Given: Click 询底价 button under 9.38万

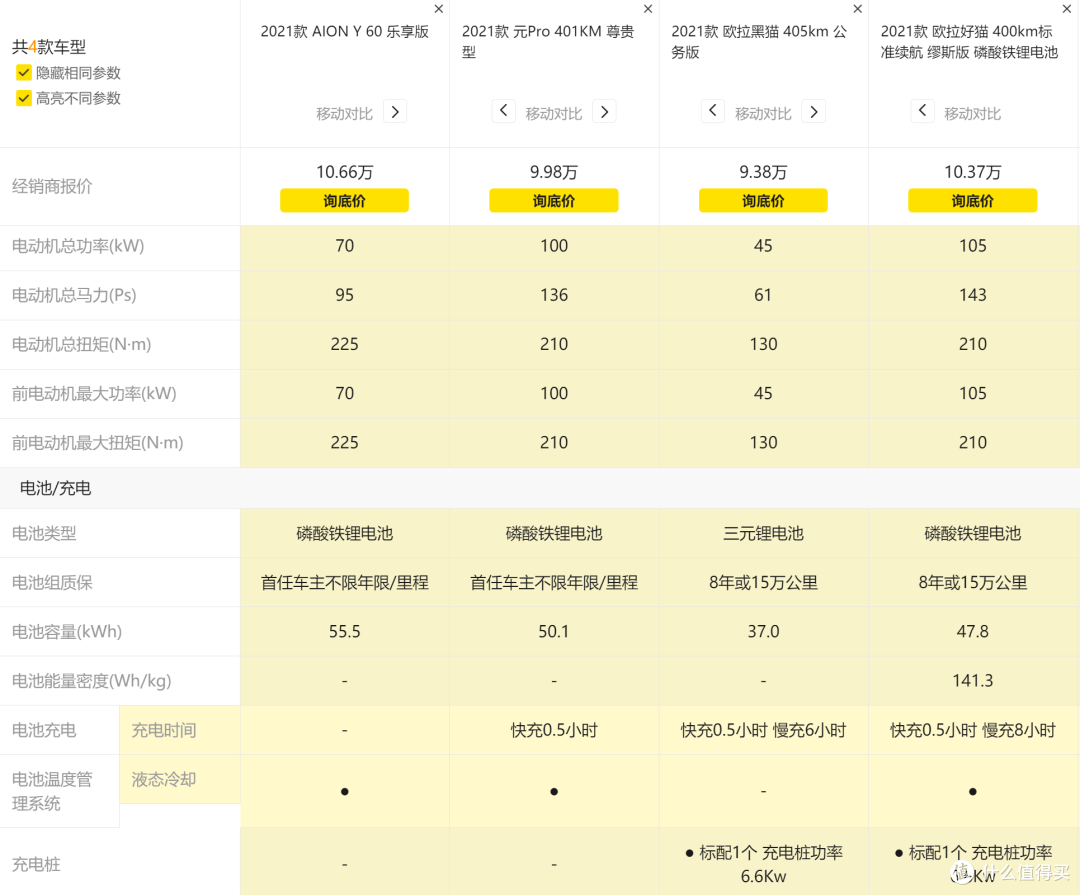Looking at the screenshot, I should click(x=763, y=200).
